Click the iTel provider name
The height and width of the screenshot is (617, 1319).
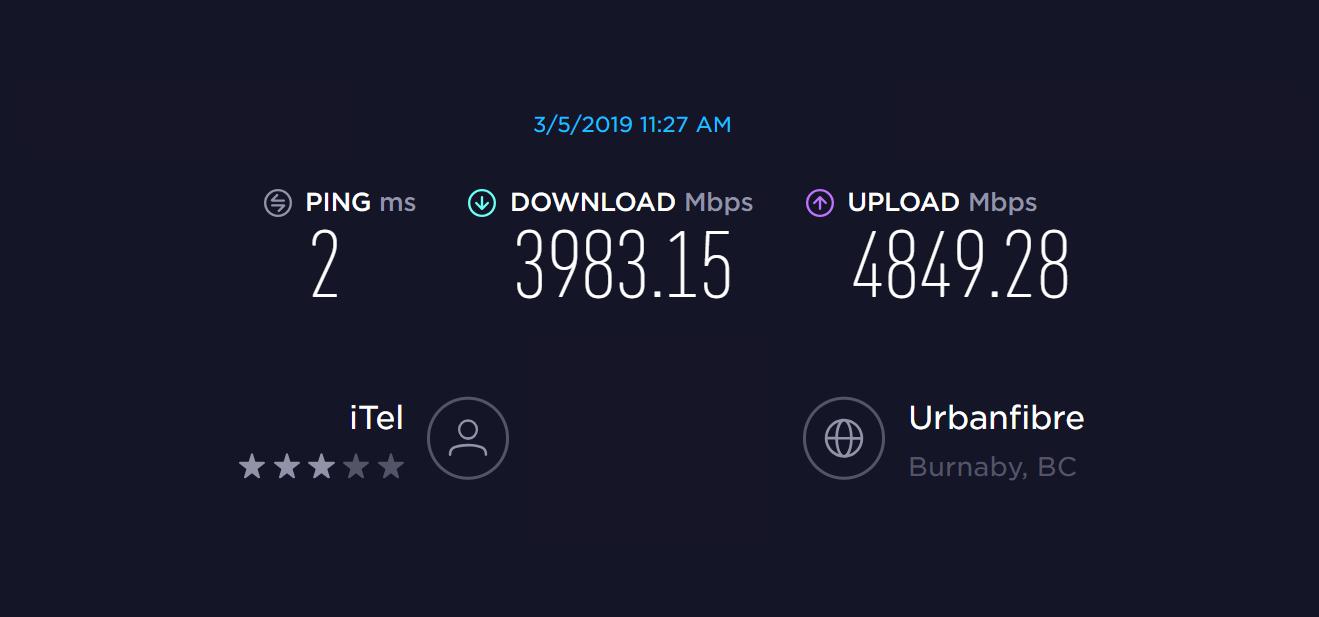click(x=377, y=418)
